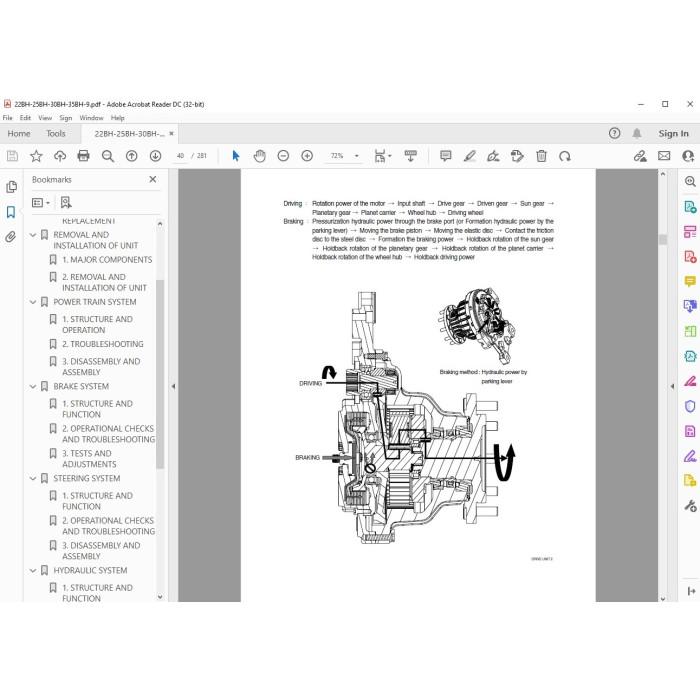Print the document with printer icon
The image size is (700, 700).
pyautogui.click(x=83, y=156)
